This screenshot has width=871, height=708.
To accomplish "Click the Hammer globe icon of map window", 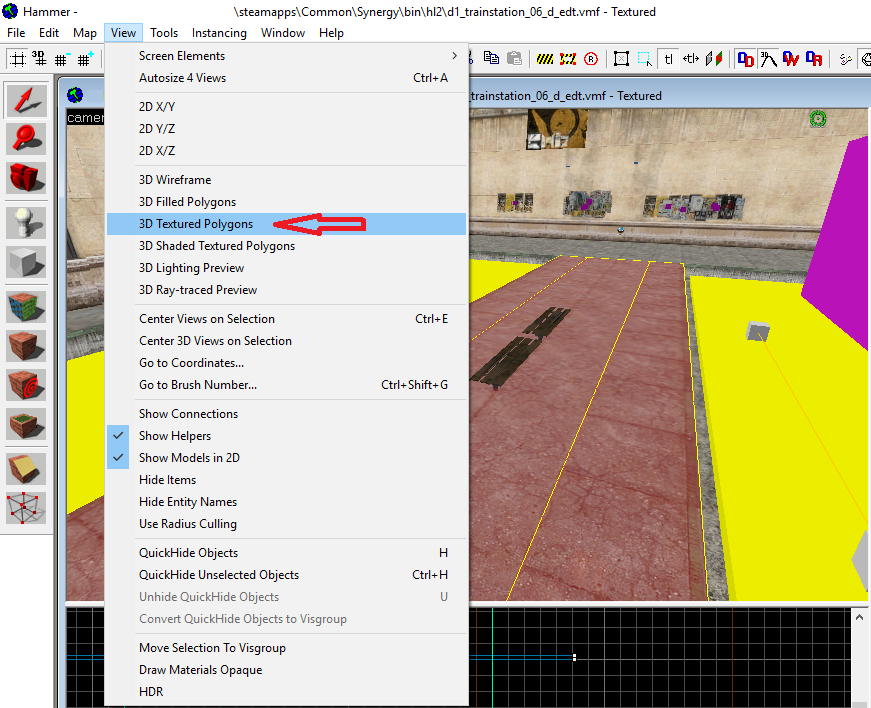I will coord(75,95).
